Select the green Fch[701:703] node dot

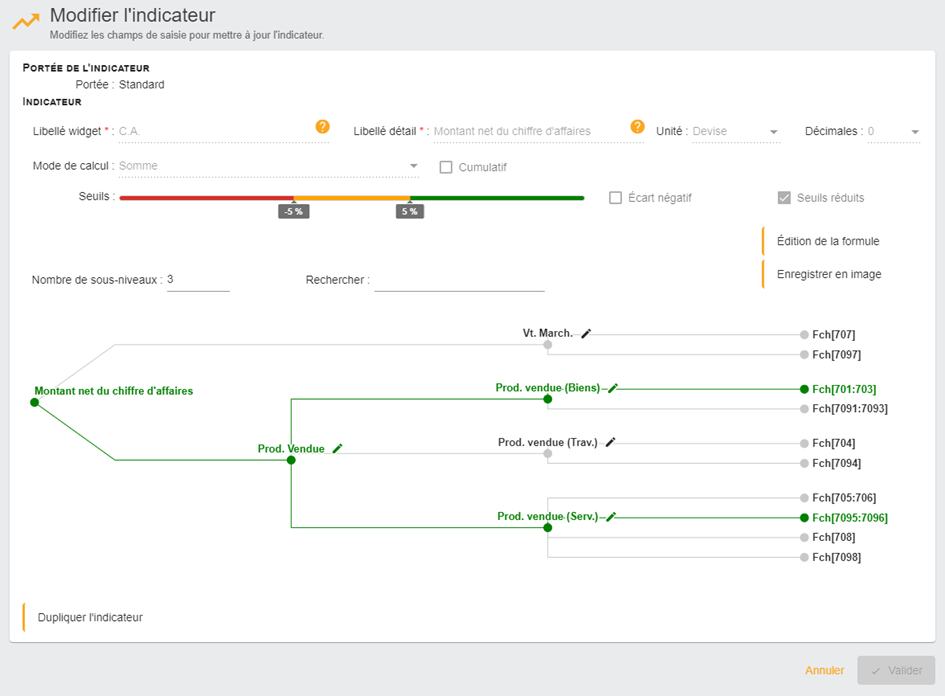coord(804,389)
